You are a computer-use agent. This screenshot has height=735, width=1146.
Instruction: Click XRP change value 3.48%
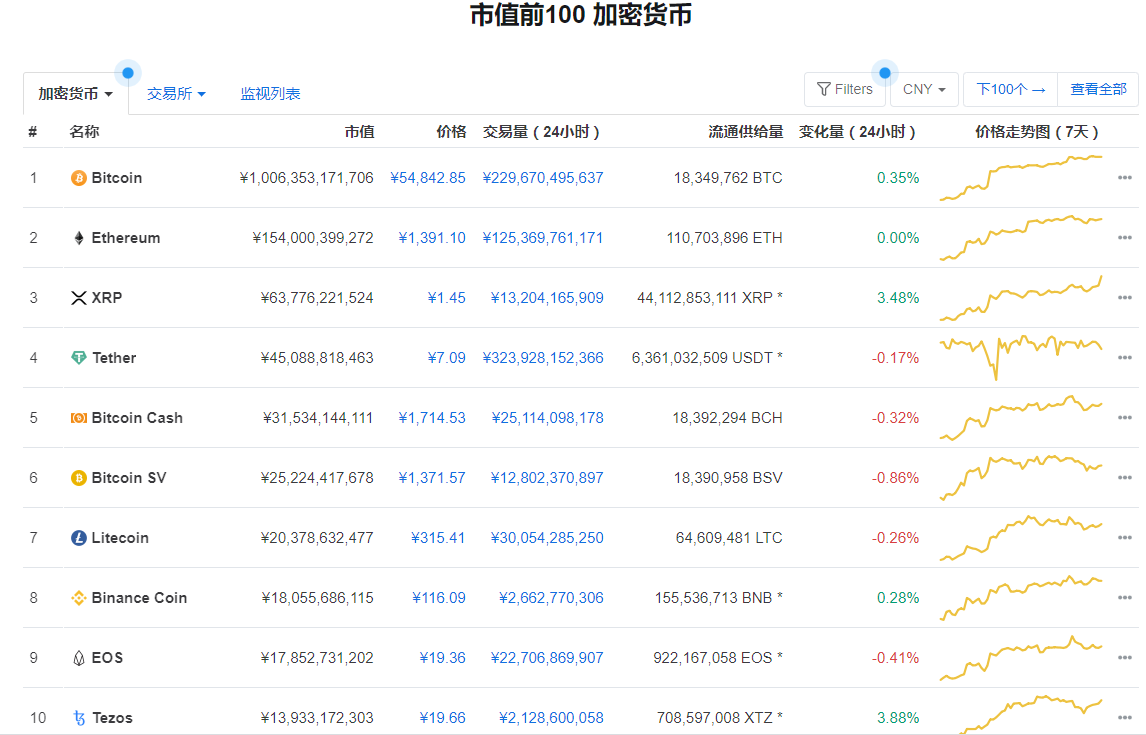click(898, 298)
